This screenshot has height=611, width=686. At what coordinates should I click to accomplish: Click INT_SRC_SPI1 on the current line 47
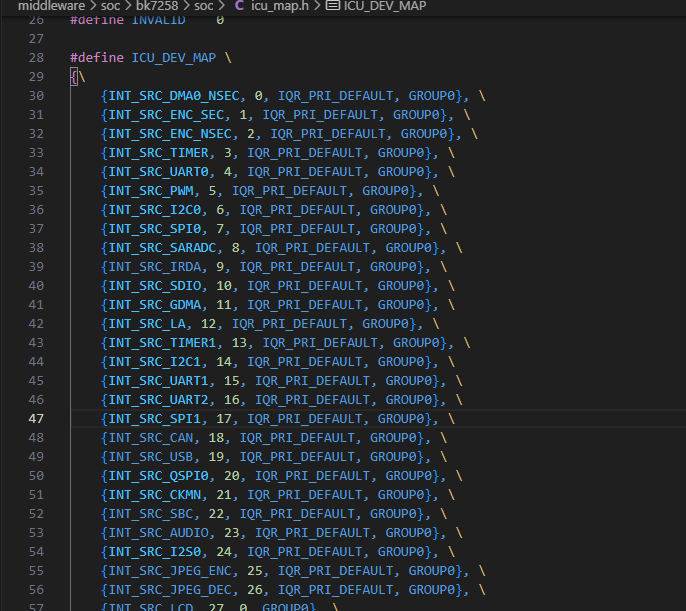click(154, 418)
